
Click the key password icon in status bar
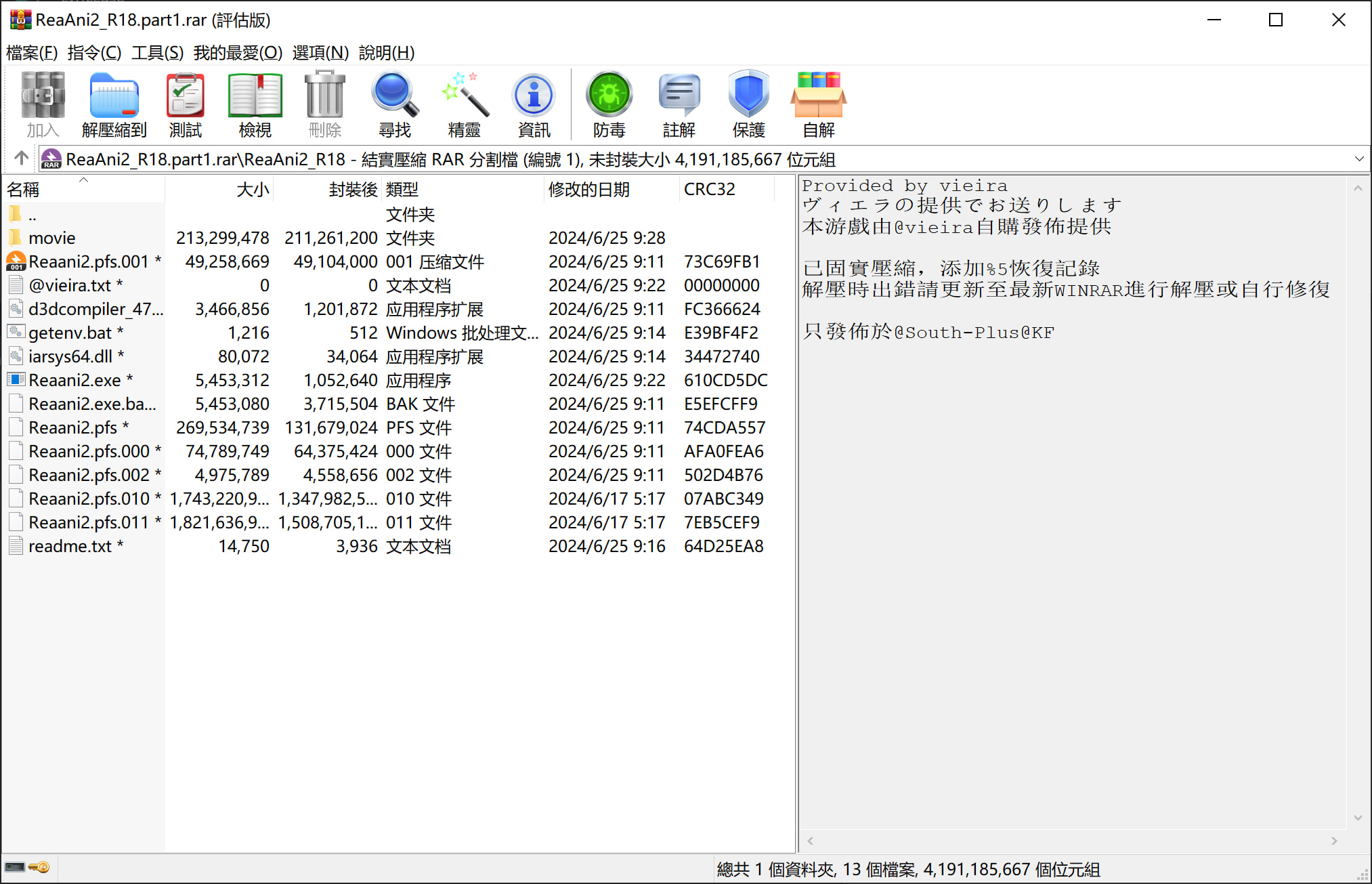(x=39, y=868)
